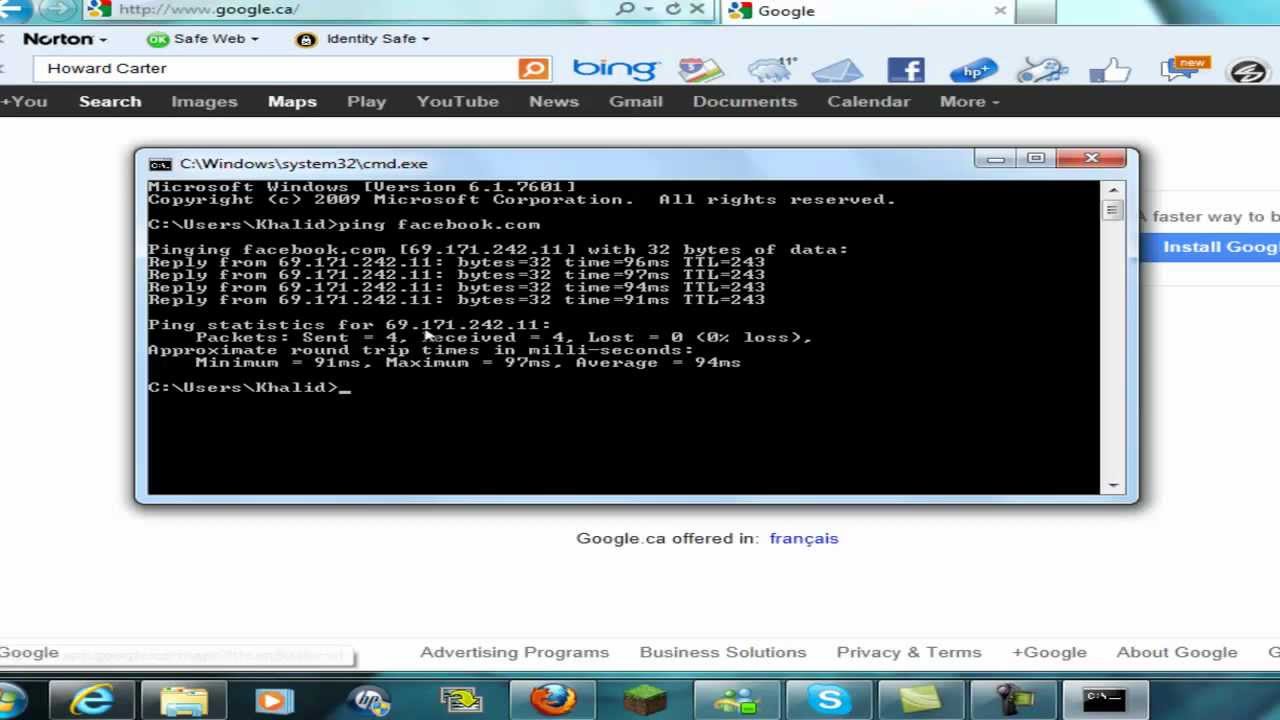Click the thumbs-up toolbar icon
The height and width of the screenshot is (720, 1280).
[1110, 70]
